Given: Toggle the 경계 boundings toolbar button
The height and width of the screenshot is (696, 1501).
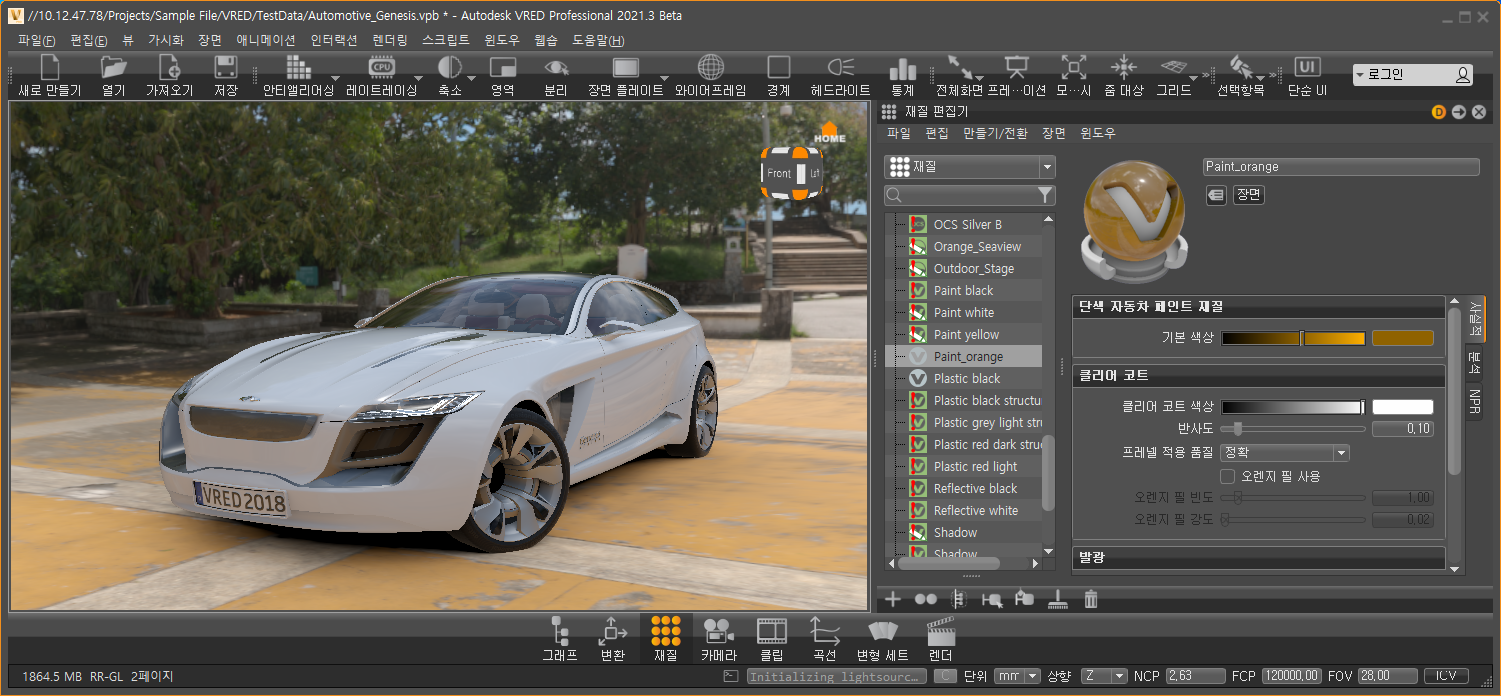Looking at the screenshot, I should coord(778,68).
